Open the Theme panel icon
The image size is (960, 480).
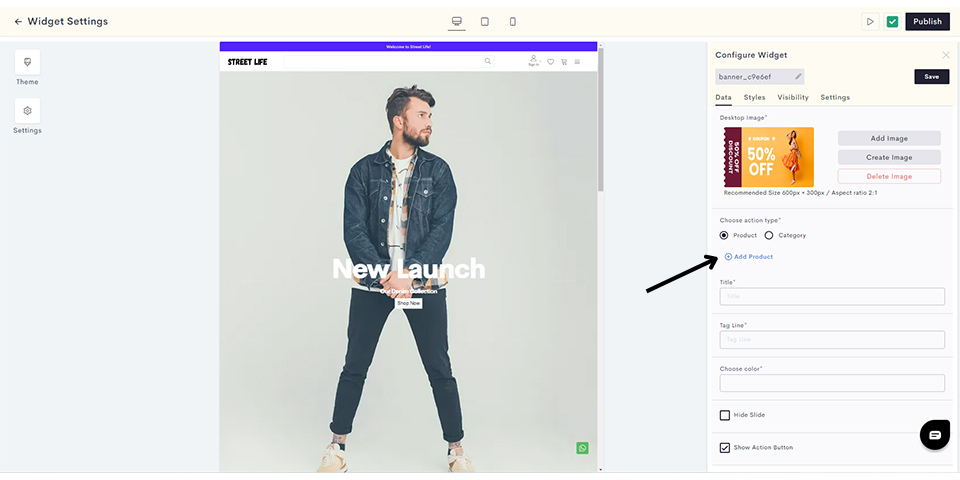point(28,62)
